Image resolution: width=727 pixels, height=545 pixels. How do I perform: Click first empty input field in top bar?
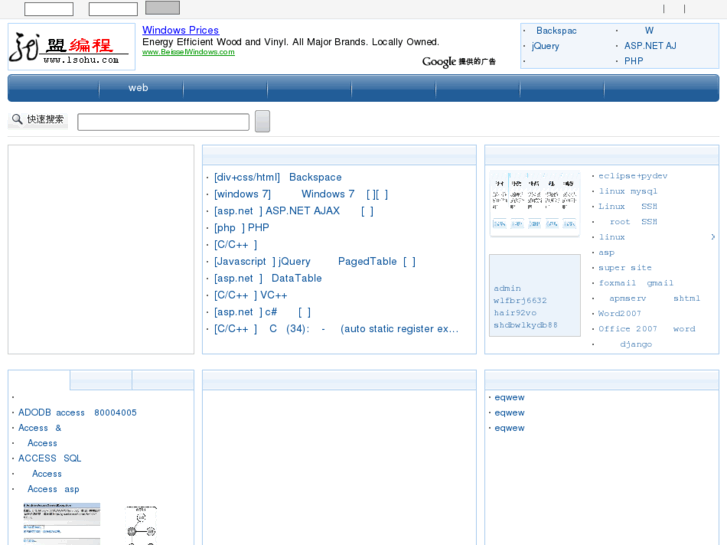pos(49,9)
